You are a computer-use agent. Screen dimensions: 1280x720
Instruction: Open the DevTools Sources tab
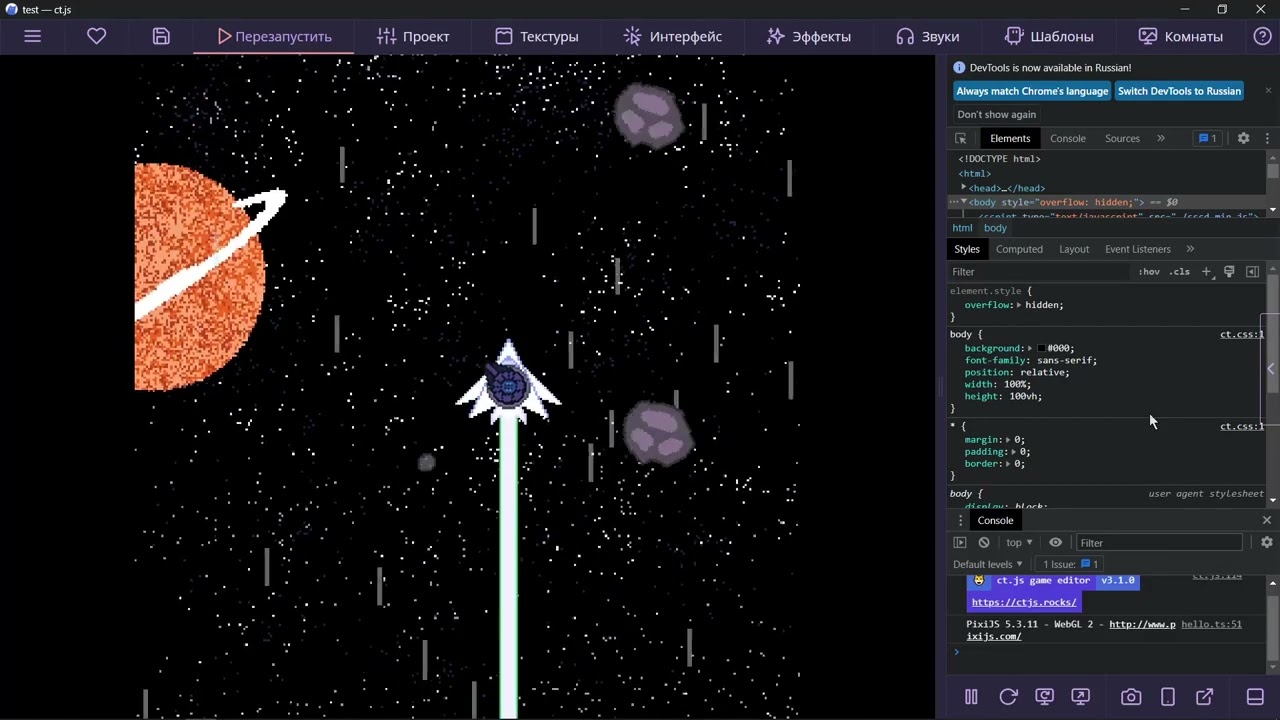tap(1122, 138)
